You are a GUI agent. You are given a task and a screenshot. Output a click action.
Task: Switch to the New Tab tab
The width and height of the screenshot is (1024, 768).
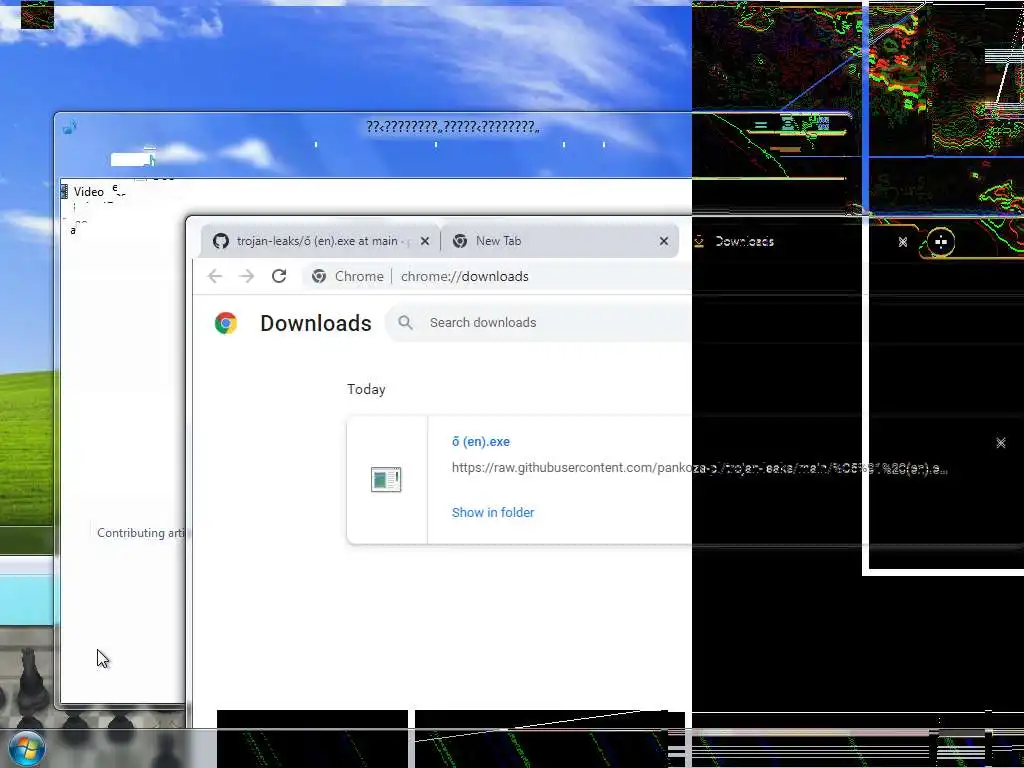coord(560,241)
